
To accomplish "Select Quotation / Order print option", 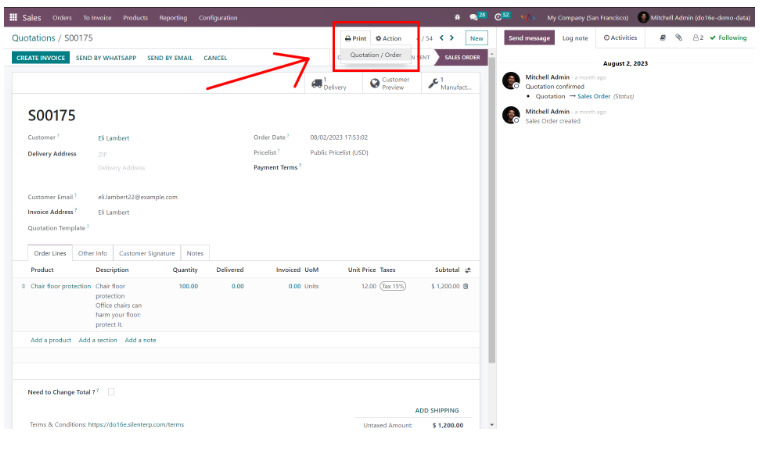I will click(376, 55).
